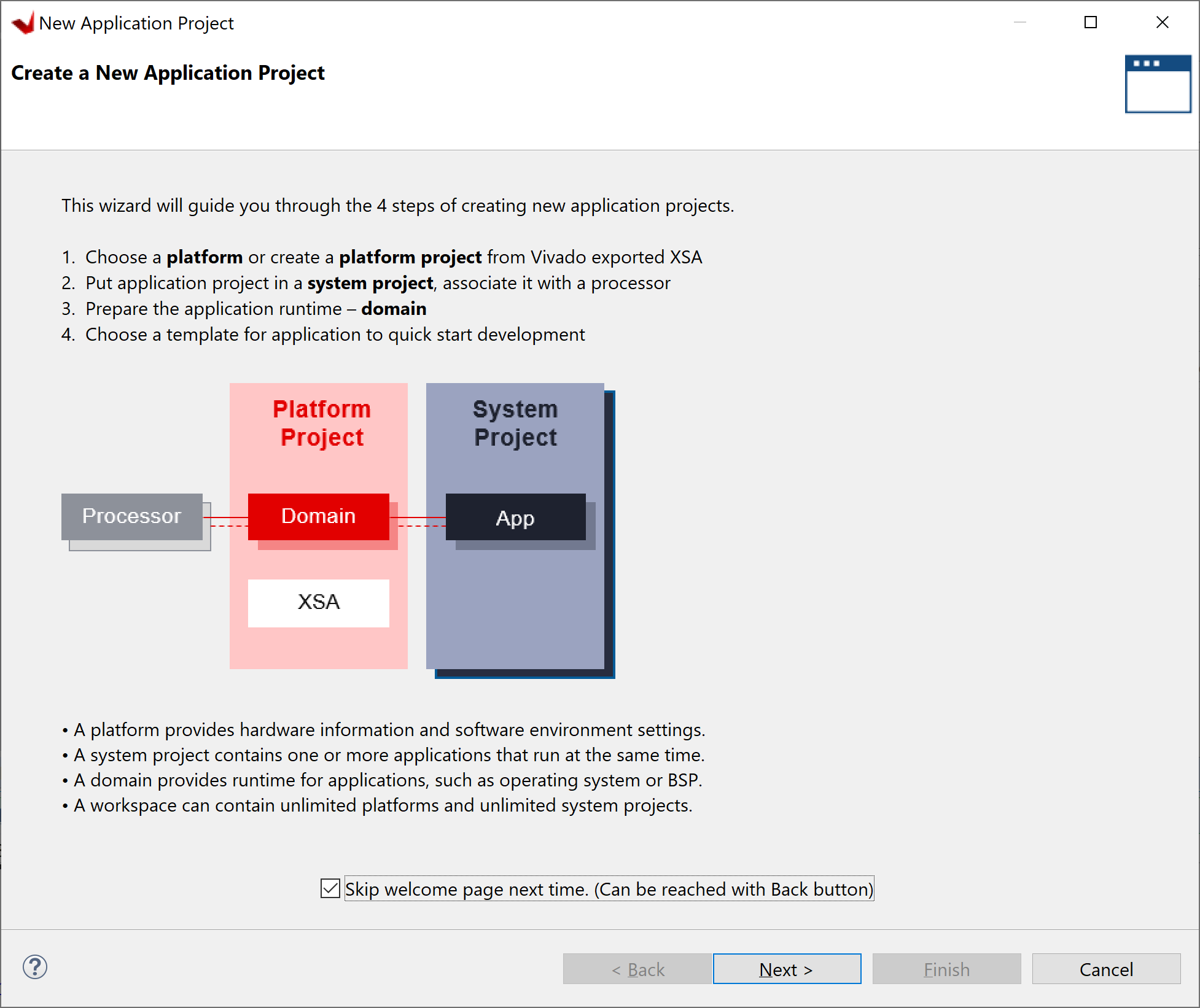1200x1008 pixels.
Task: Click the application window wizard icon
Action: click(x=1158, y=84)
